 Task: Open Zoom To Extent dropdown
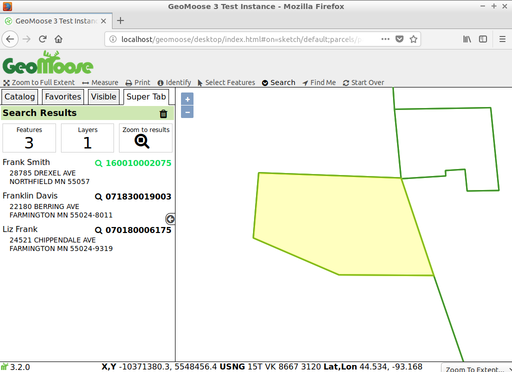(477, 368)
